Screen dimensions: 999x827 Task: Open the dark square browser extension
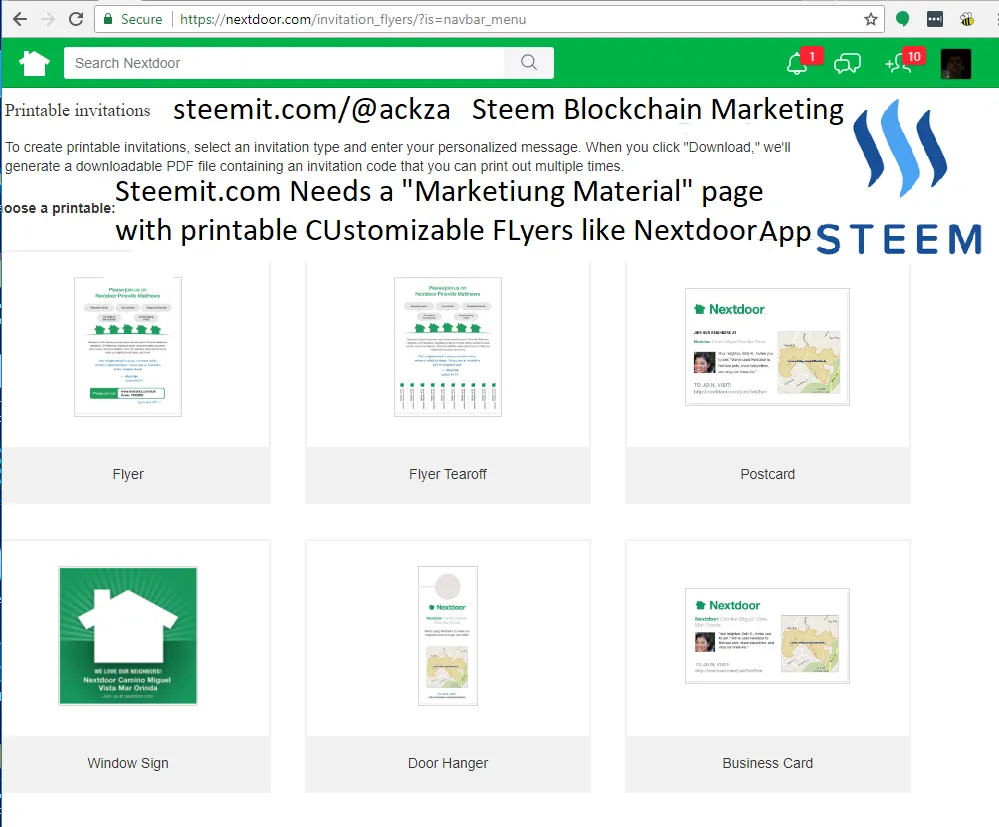(935, 19)
